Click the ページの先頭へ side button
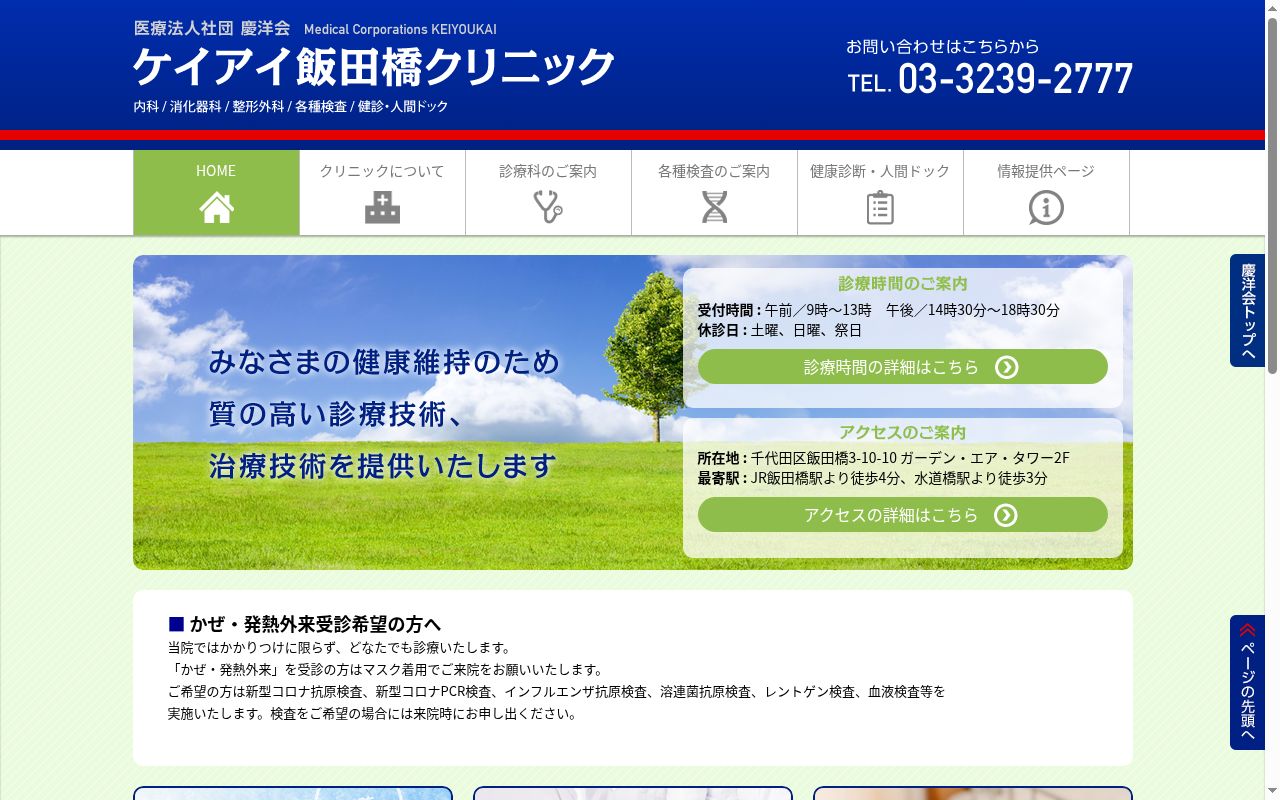Viewport: 1280px width, 800px height. [x=1247, y=682]
